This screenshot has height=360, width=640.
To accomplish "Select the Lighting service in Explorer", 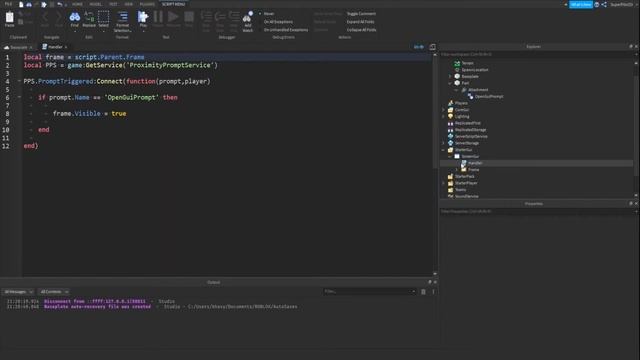I will (459, 116).
